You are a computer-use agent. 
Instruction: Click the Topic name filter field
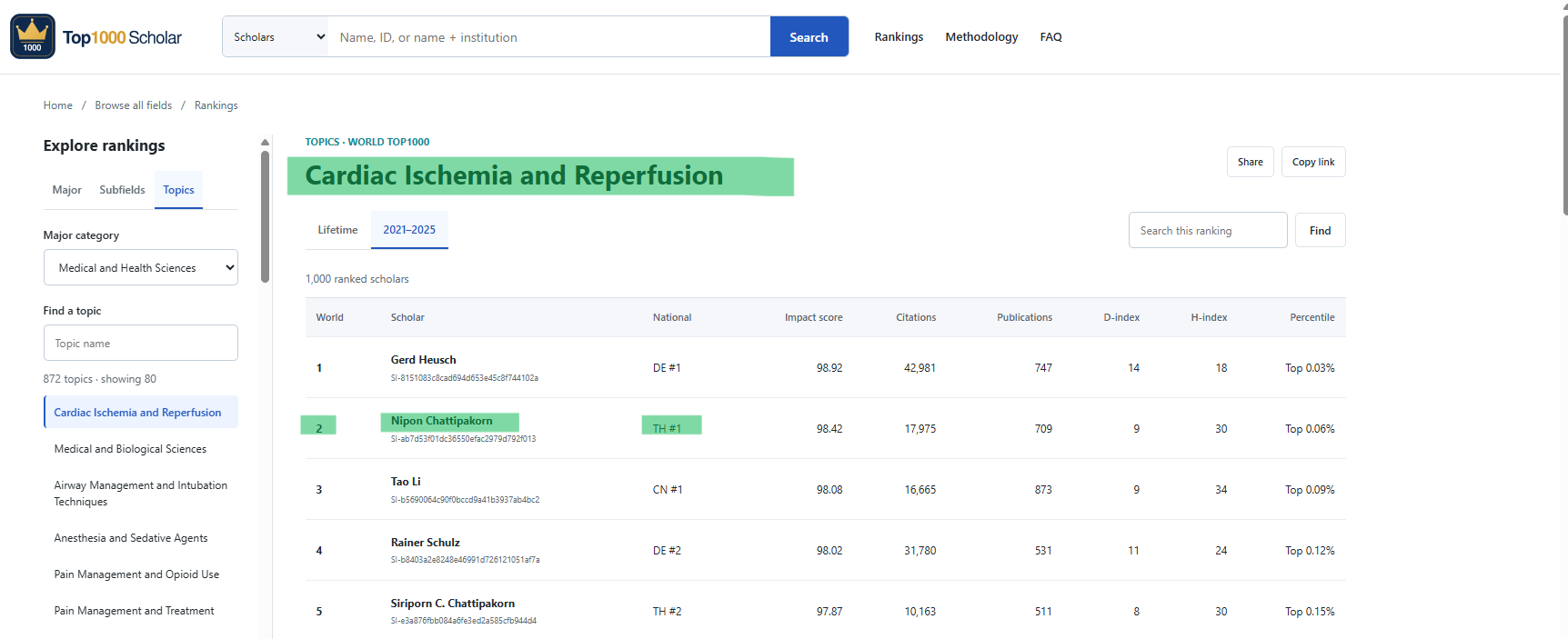tap(141, 343)
